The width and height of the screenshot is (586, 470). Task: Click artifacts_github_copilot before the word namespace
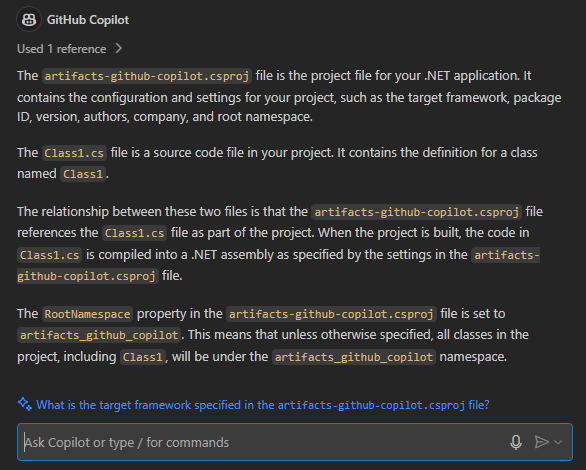coord(354,357)
